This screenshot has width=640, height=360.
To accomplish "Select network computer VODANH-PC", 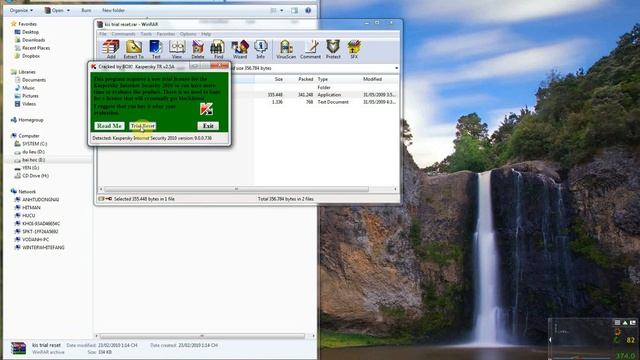I will (x=31, y=240).
